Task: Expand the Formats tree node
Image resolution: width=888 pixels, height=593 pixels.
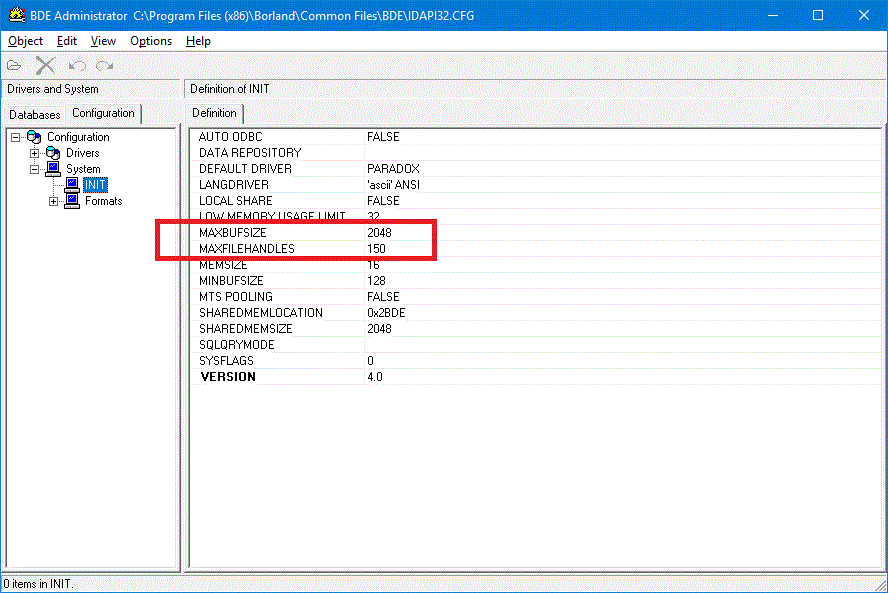Action: 53,201
